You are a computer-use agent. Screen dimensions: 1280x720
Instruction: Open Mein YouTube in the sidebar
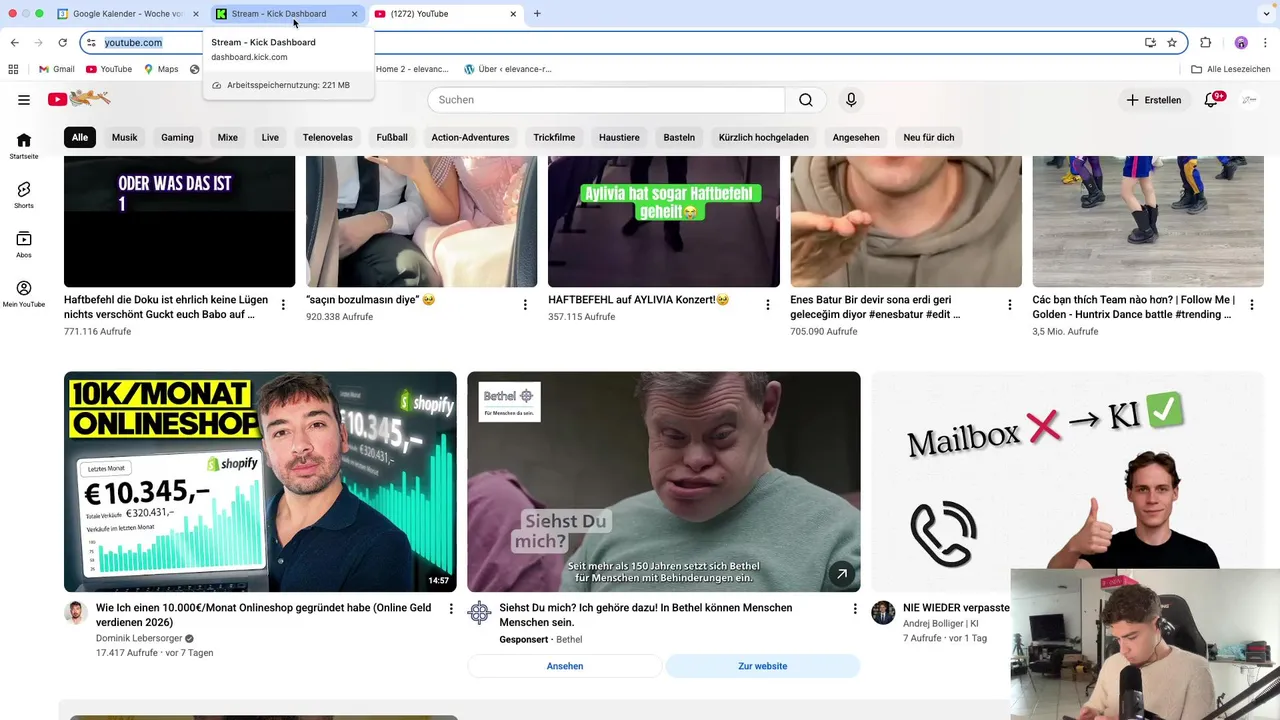(x=24, y=294)
